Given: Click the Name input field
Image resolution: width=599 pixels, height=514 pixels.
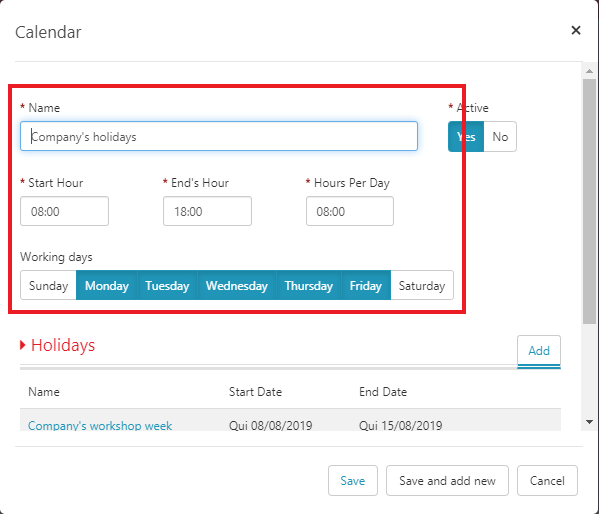Looking at the screenshot, I should pyautogui.click(x=219, y=136).
